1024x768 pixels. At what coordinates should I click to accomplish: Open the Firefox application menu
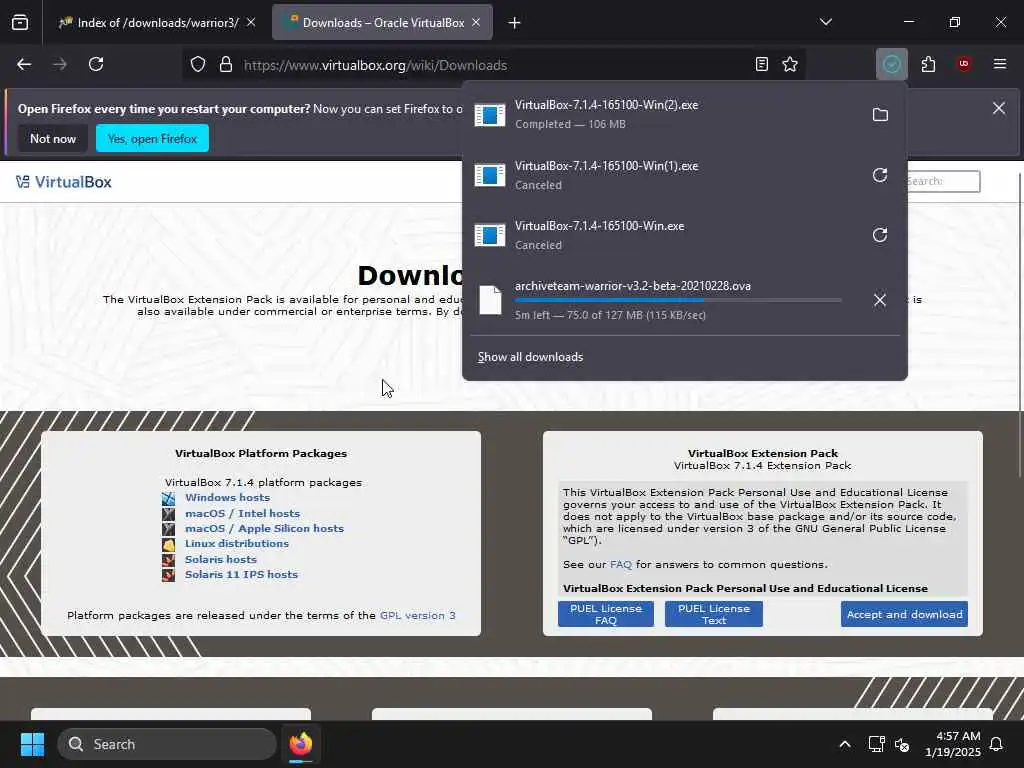click(1000, 64)
